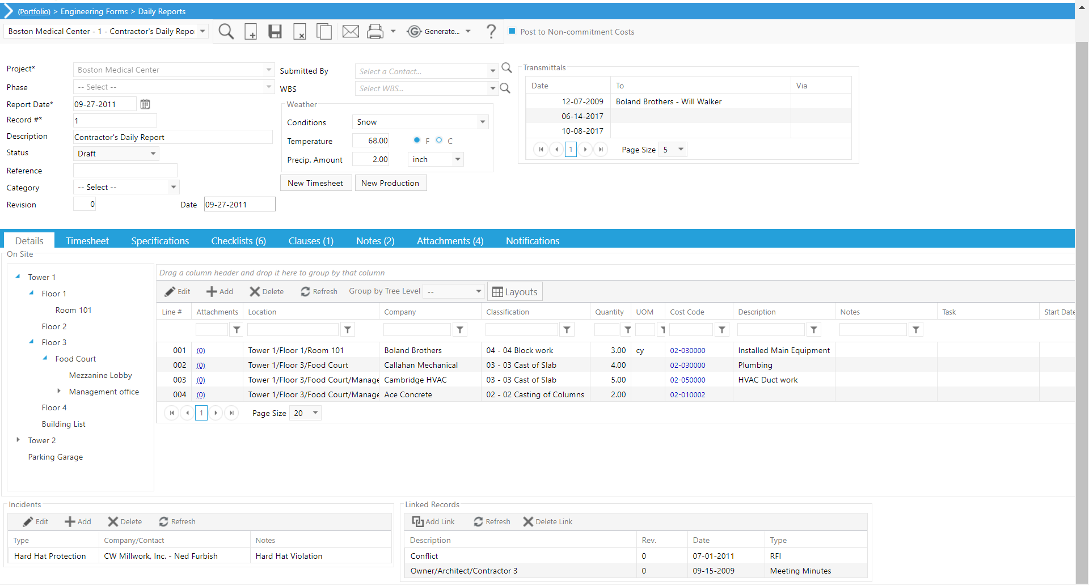Click the search magnifier in the top toolbar
The width and height of the screenshot is (1089, 585).
[226, 31]
